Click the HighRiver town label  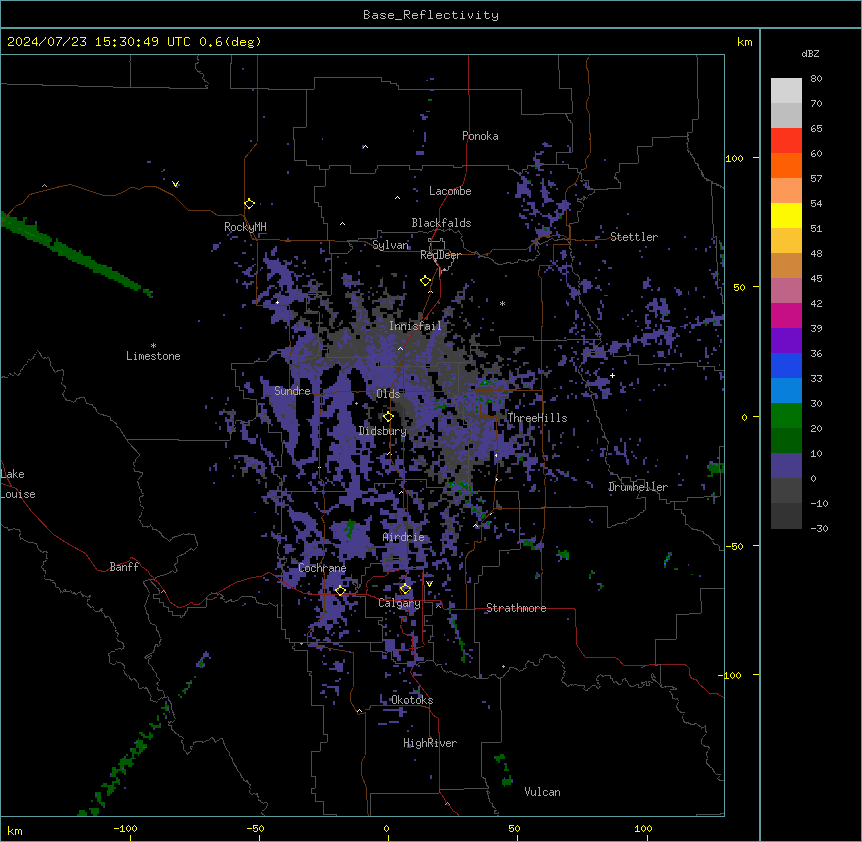pos(430,743)
